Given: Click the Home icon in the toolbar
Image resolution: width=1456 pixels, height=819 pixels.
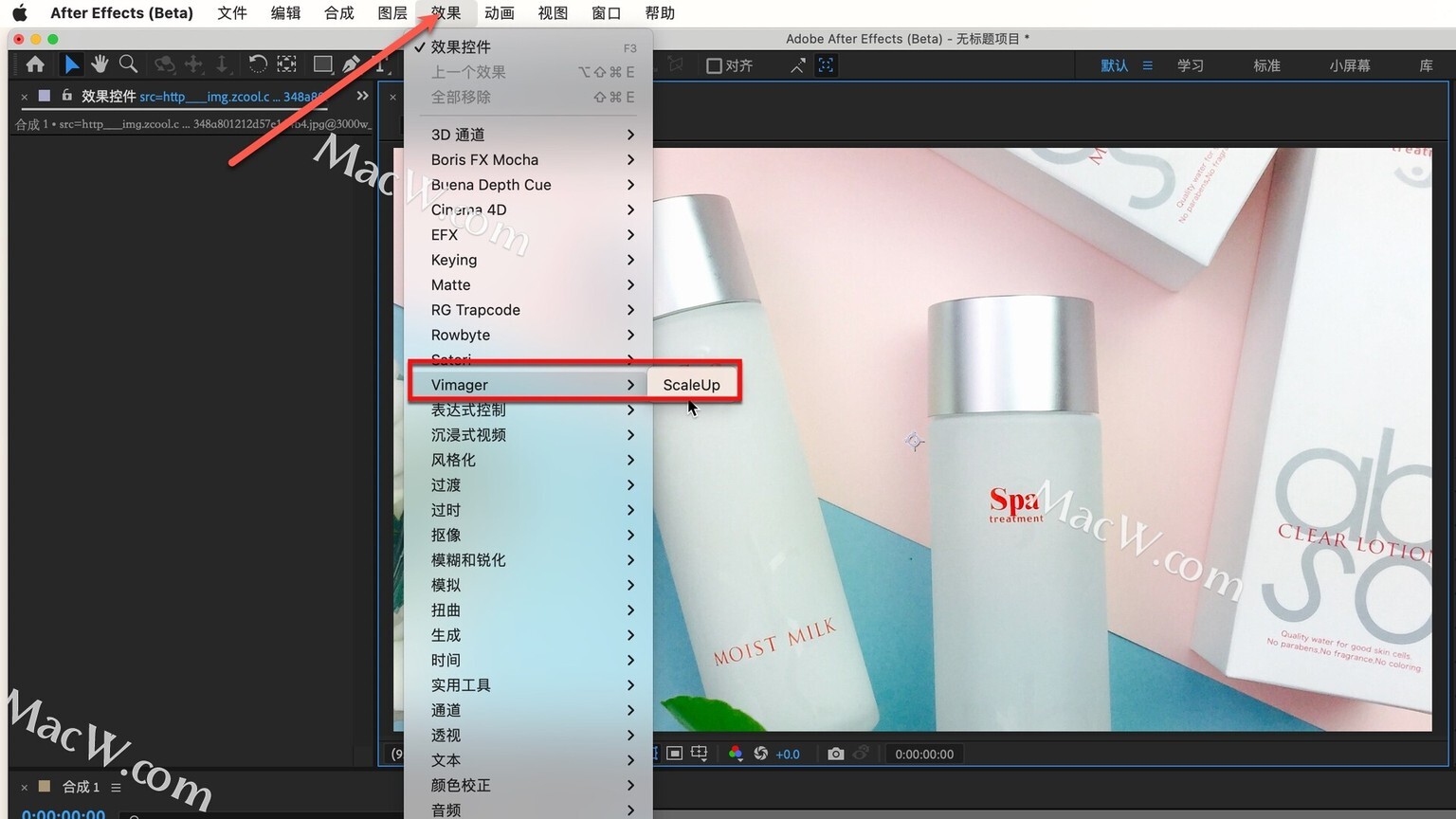Looking at the screenshot, I should [35, 64].
